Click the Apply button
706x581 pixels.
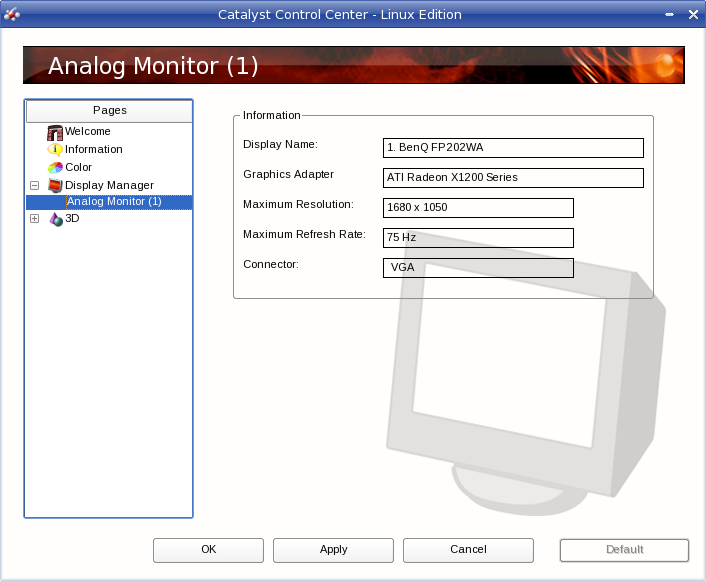coord(333,550)
